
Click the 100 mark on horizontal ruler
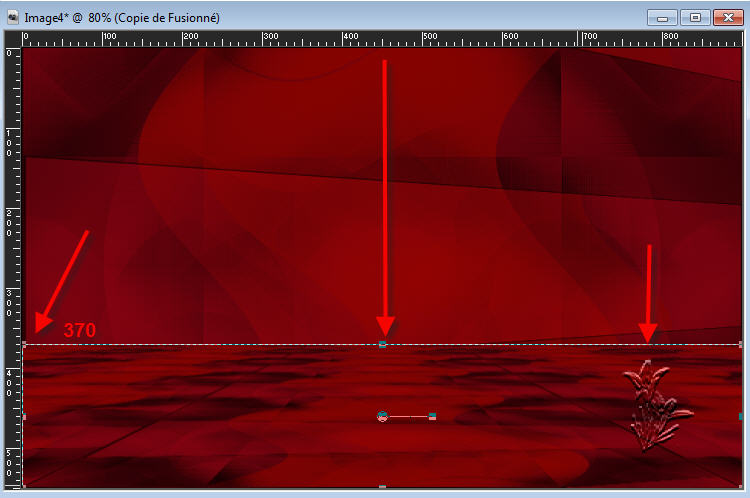pos(105,39)
